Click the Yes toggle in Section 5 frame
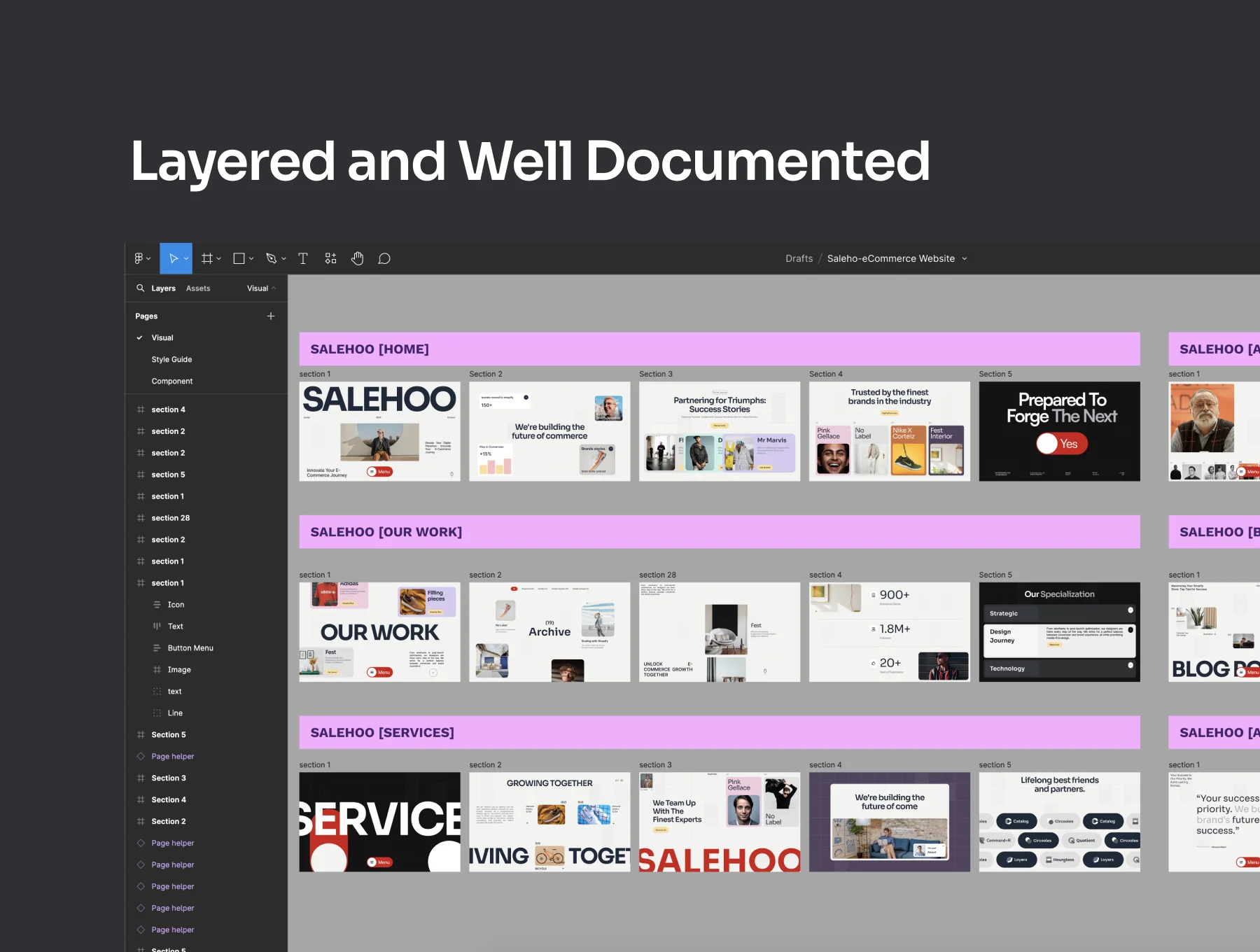This screenshot has width=1260, height=952. (x=1062, y=444)
